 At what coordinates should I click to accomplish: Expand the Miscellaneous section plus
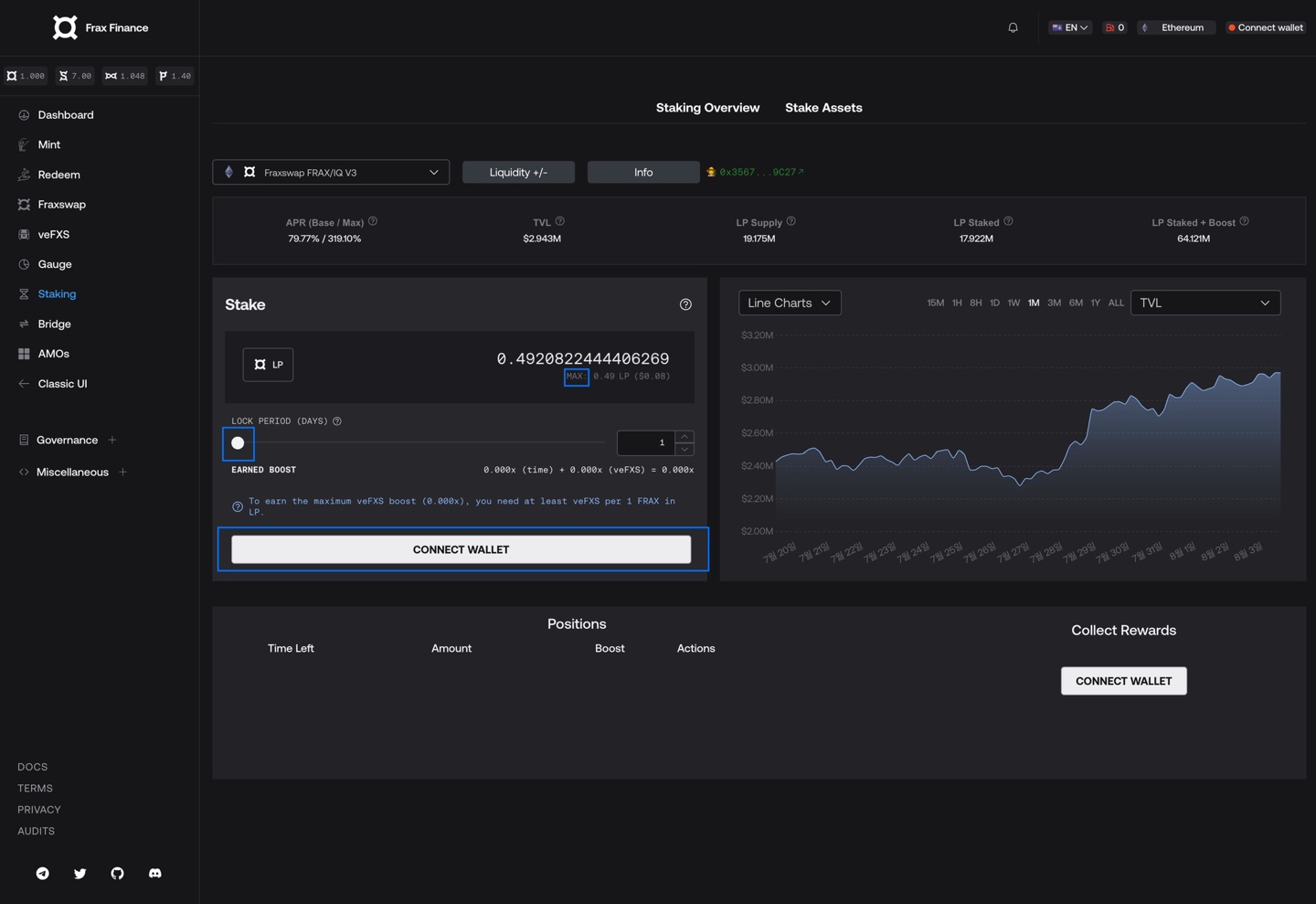(x=123, y=473)
